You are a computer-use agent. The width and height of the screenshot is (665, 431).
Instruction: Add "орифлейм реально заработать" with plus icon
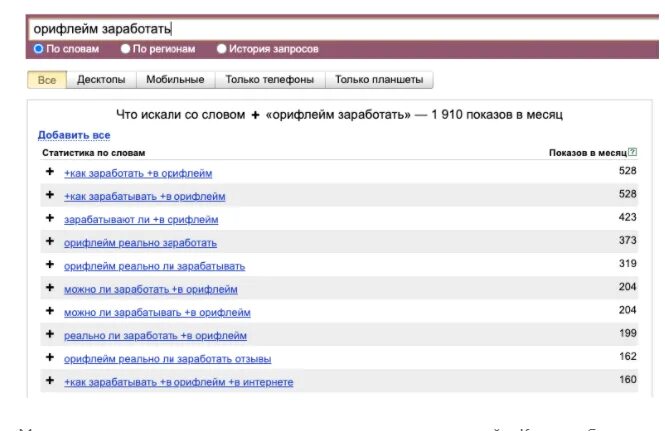point(50,241)
